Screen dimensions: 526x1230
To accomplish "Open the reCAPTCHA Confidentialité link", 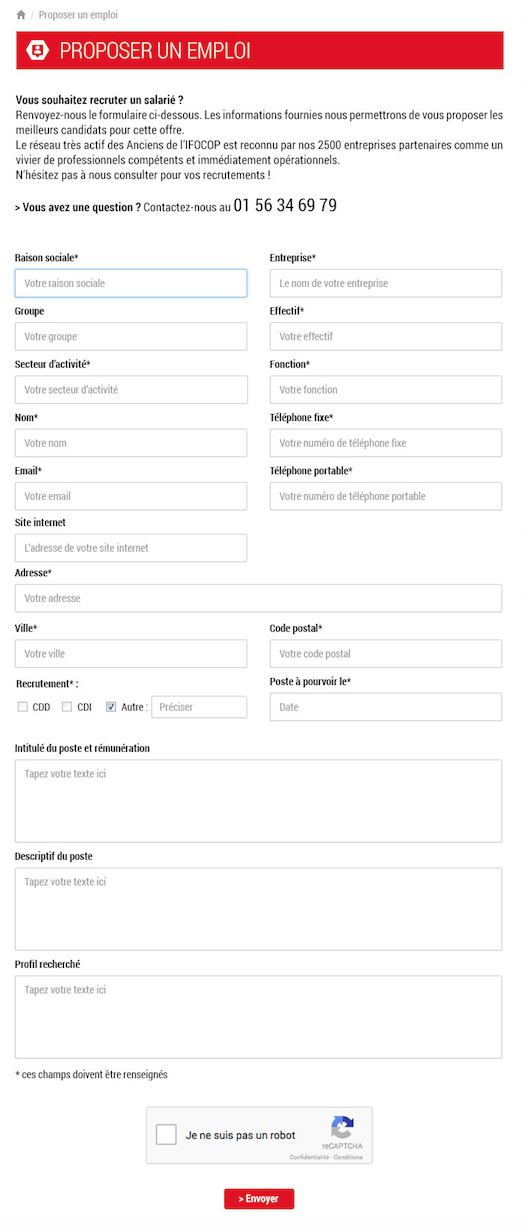I will click(x=310, y=1157).
